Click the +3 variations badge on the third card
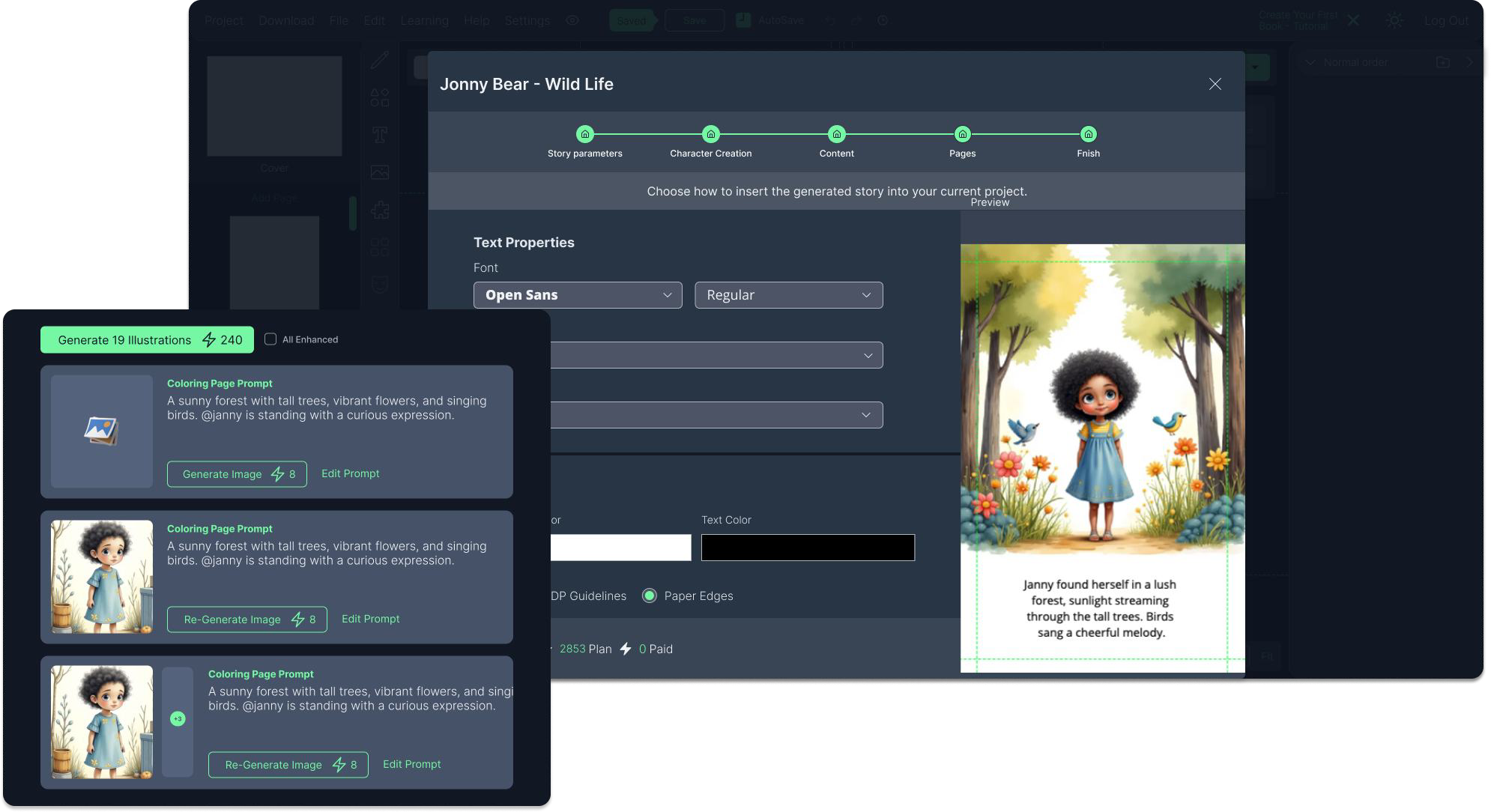 pyautogui.click(x=178, y=718)
